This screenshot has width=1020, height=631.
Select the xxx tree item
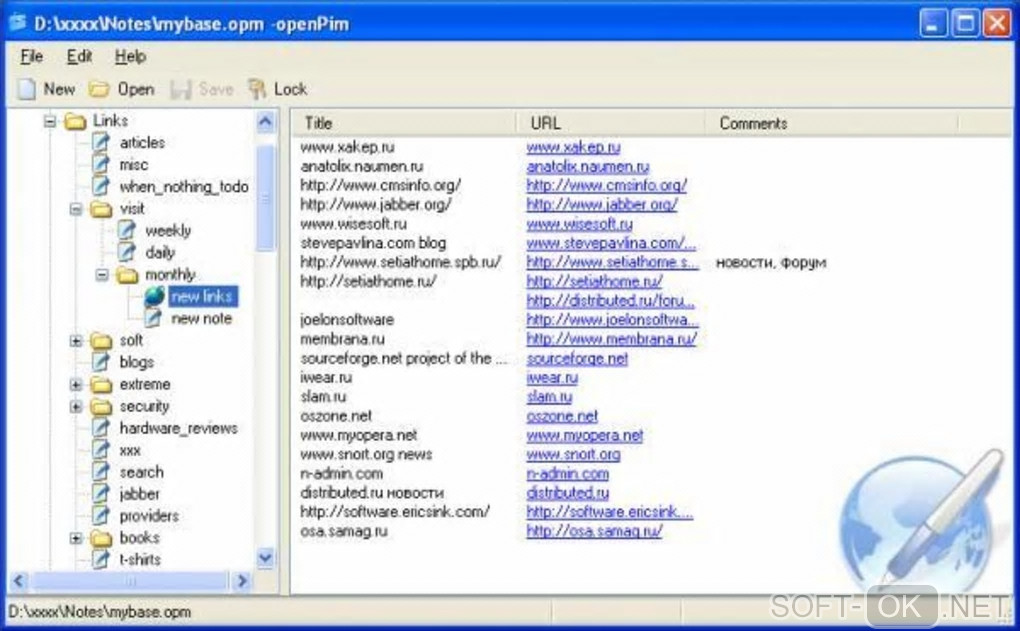(129, 450)
